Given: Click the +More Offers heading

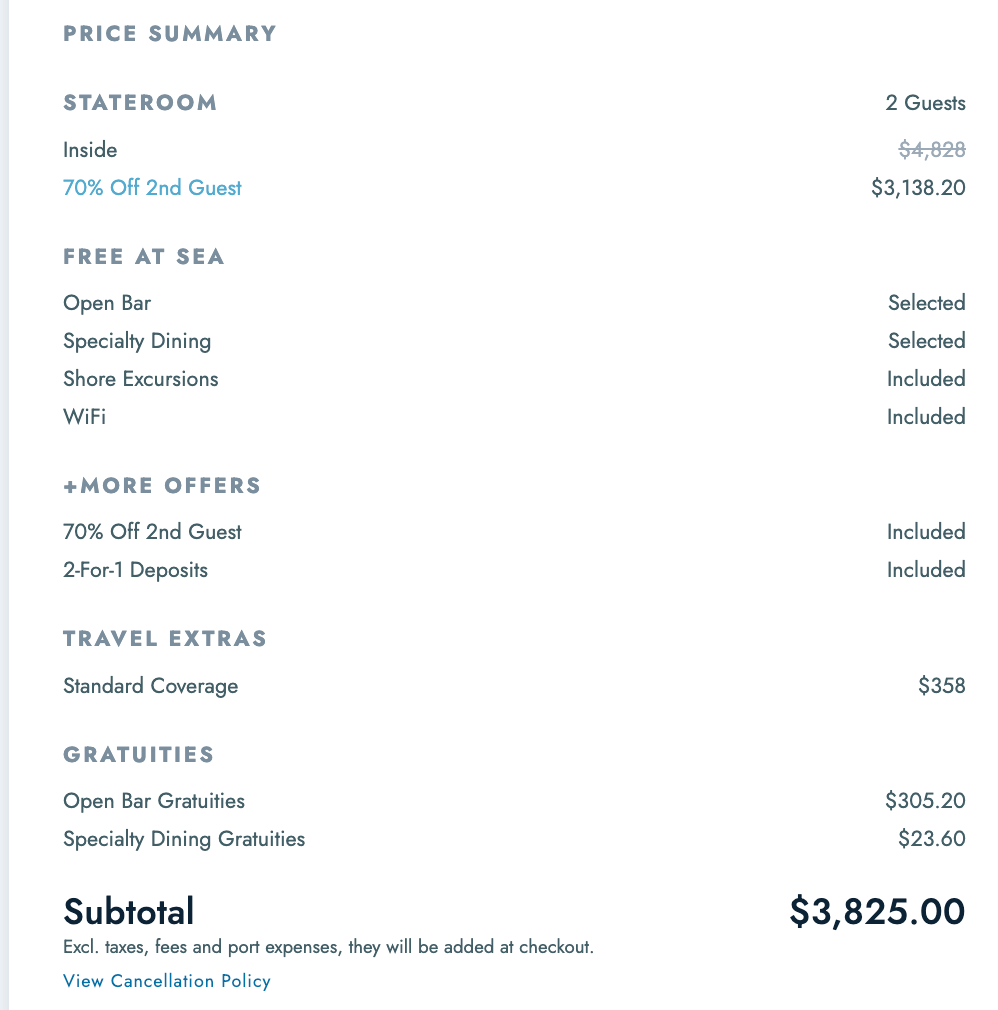Looking at the screenshot, I should tap(162, 486).
